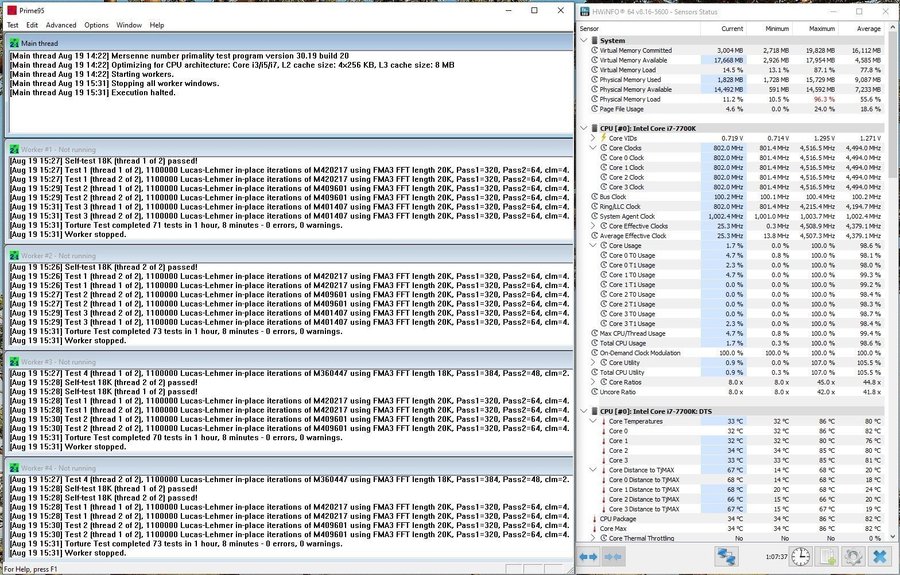Viewport: 900px width, 575px height.
Task: Click the 'Worker #3 - Not running' title bar
Action: (289, 362)
